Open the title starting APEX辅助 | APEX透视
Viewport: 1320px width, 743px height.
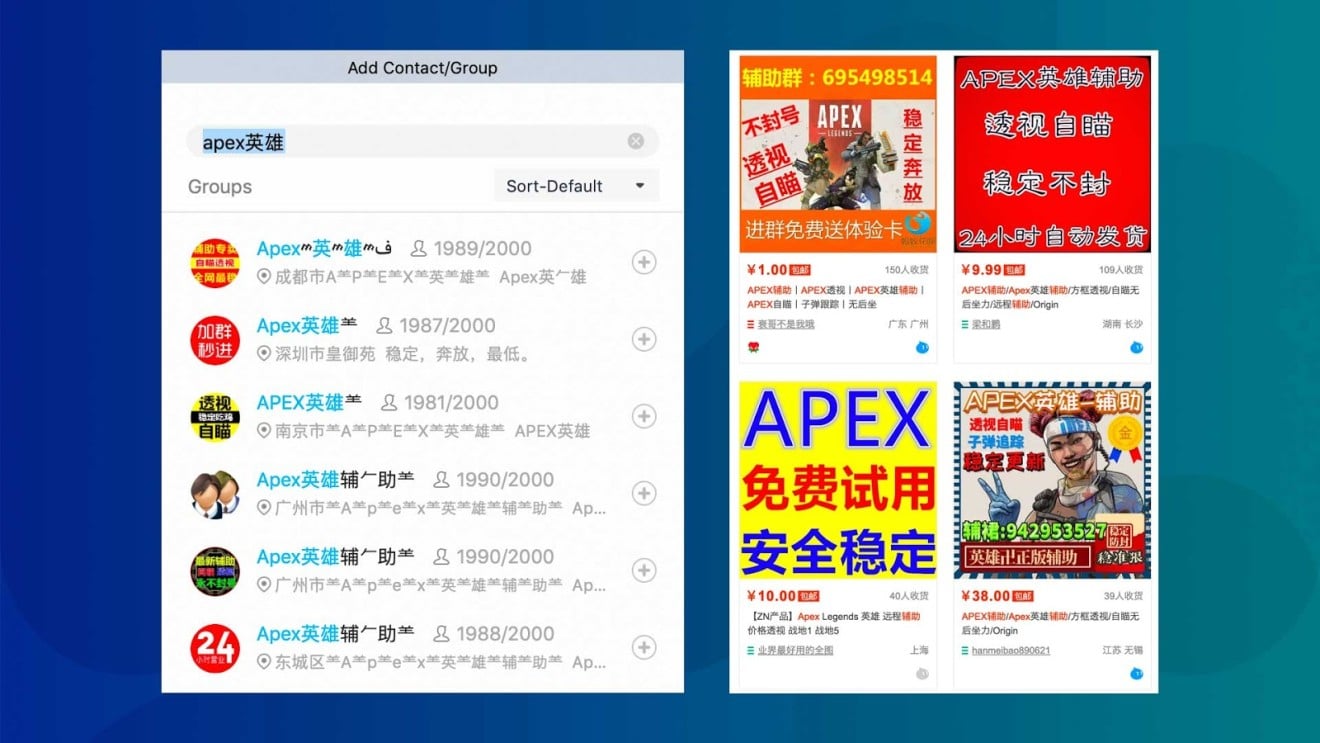pyautogui.click(x=834, y=297)
